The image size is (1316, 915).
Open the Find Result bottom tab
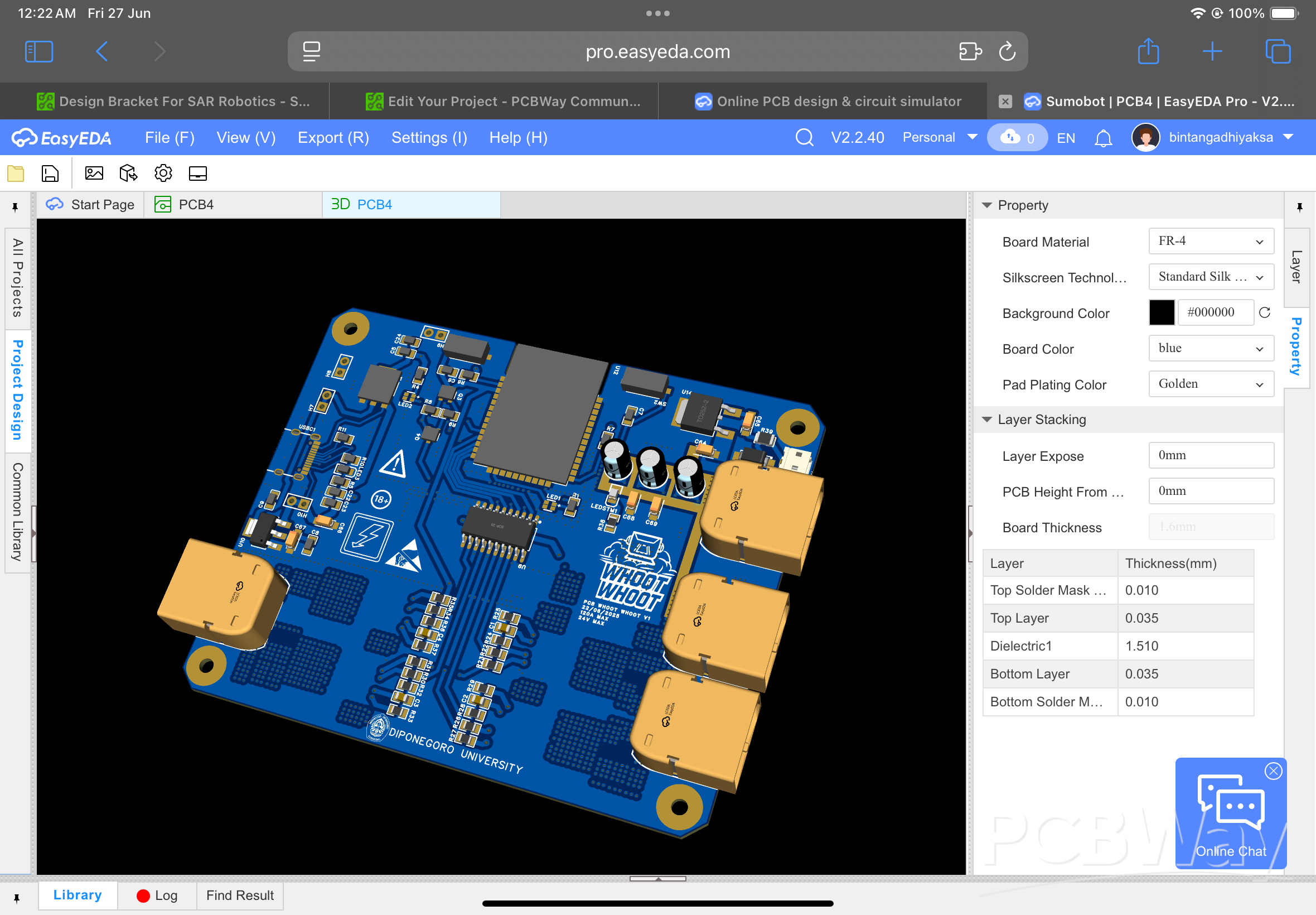click(x=240, y=895)
